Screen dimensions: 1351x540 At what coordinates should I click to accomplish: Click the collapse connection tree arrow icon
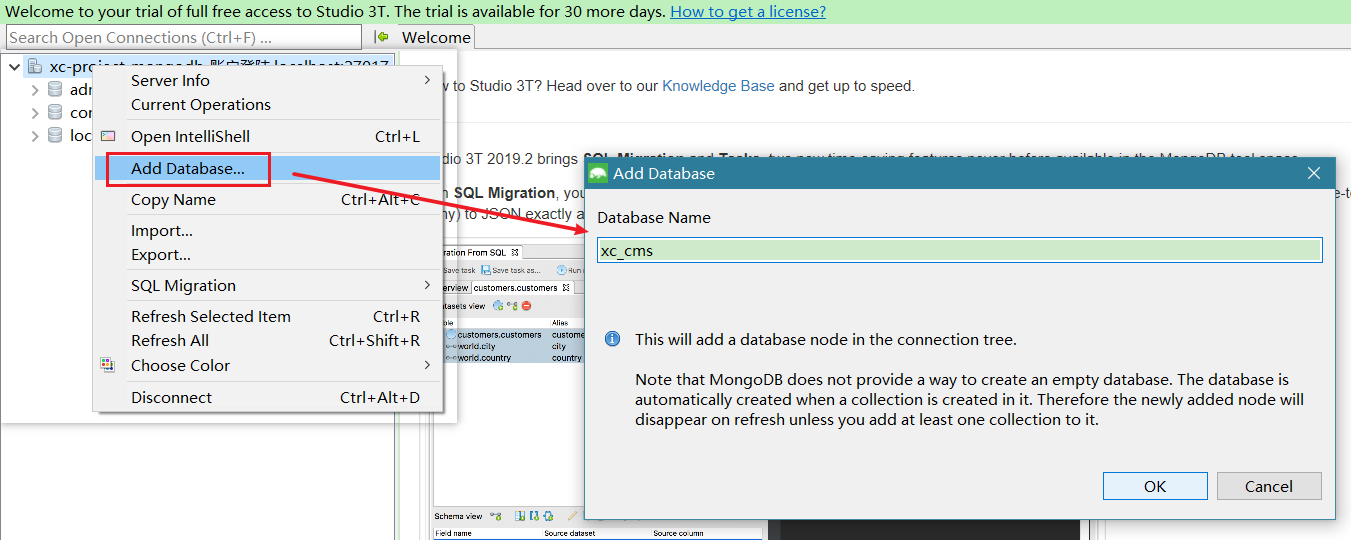point(381,37)
